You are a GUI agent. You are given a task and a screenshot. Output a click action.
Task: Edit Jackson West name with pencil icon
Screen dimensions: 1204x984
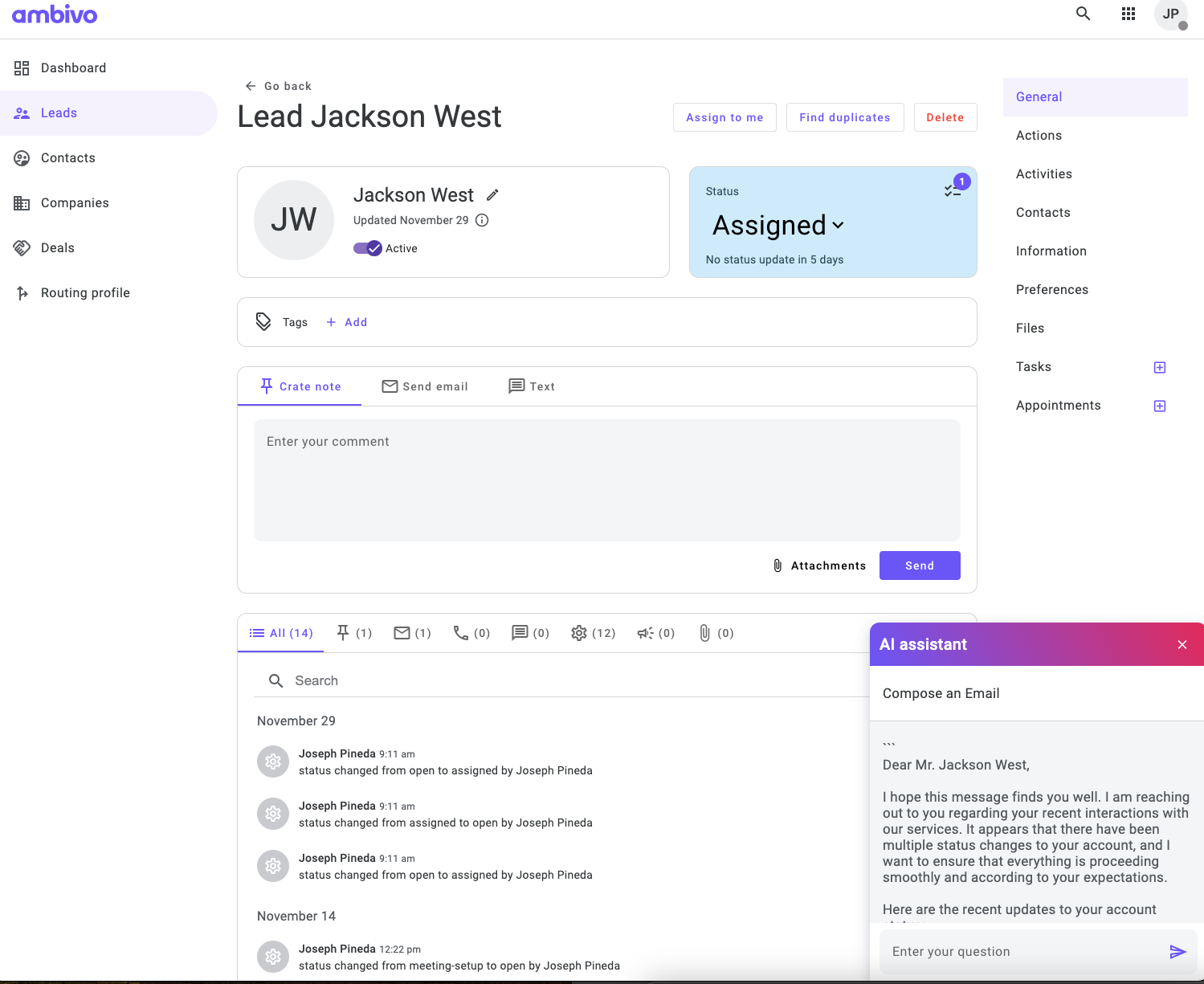coord(493,195)
